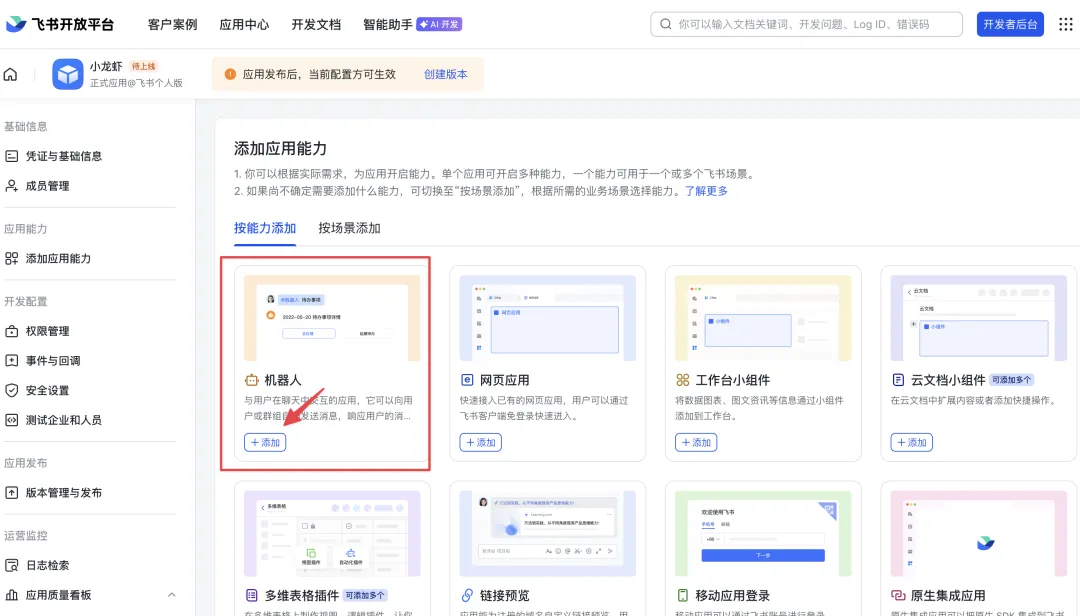1080x616 pixels.
Task: Click the home icon in the app header
Action: [x=10, y=74]
